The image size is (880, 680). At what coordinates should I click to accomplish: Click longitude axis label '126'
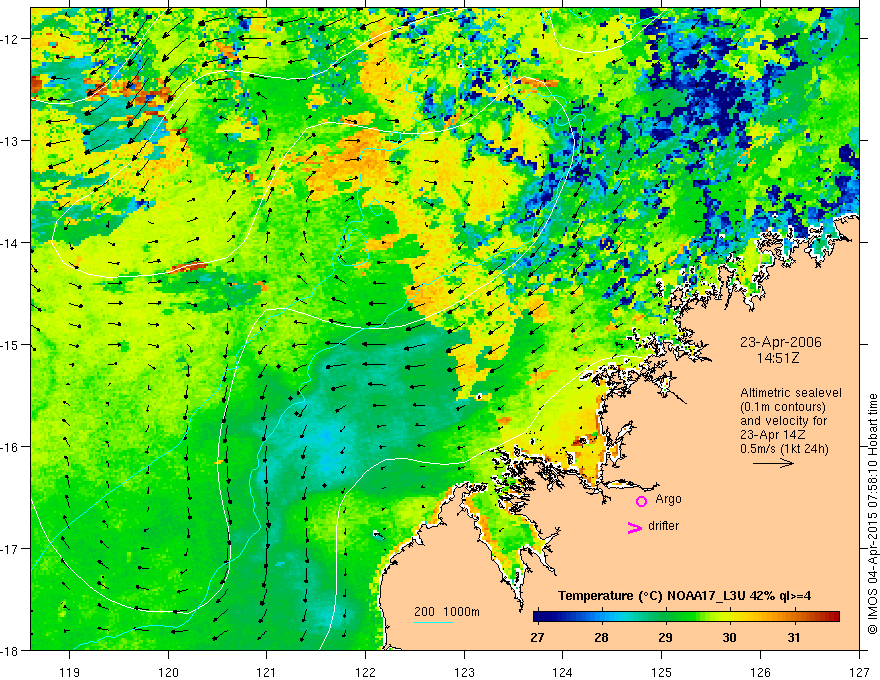760,672
